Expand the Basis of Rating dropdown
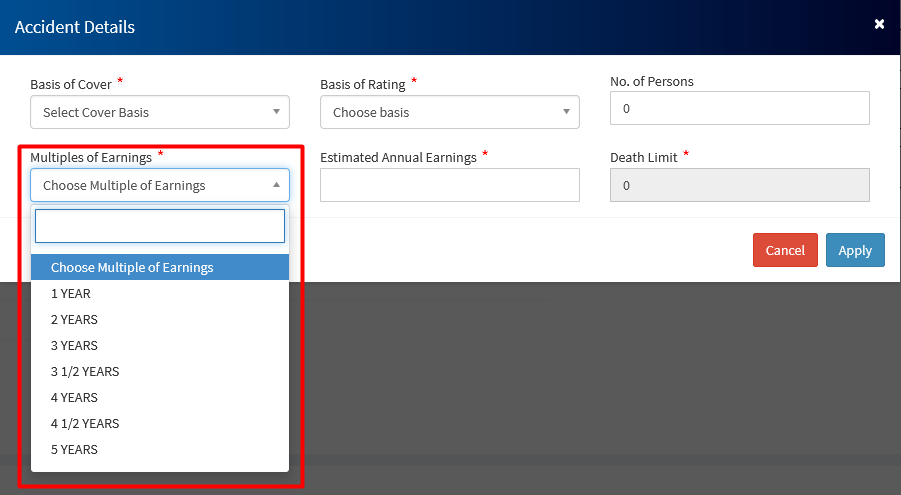The image size is (901, 495). click(x=449, y=112)
